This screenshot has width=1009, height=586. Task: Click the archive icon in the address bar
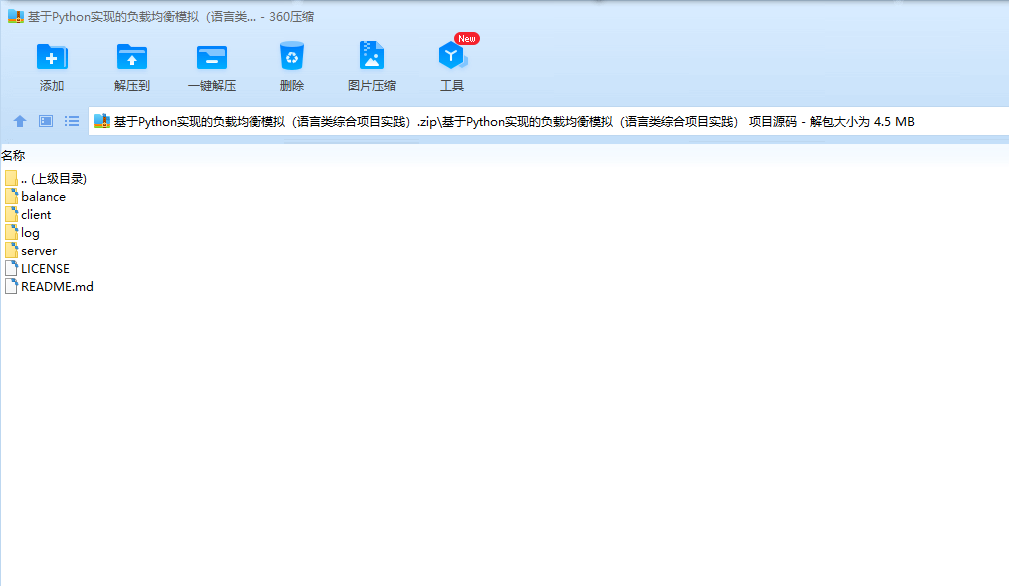click(x=102, y=121)
